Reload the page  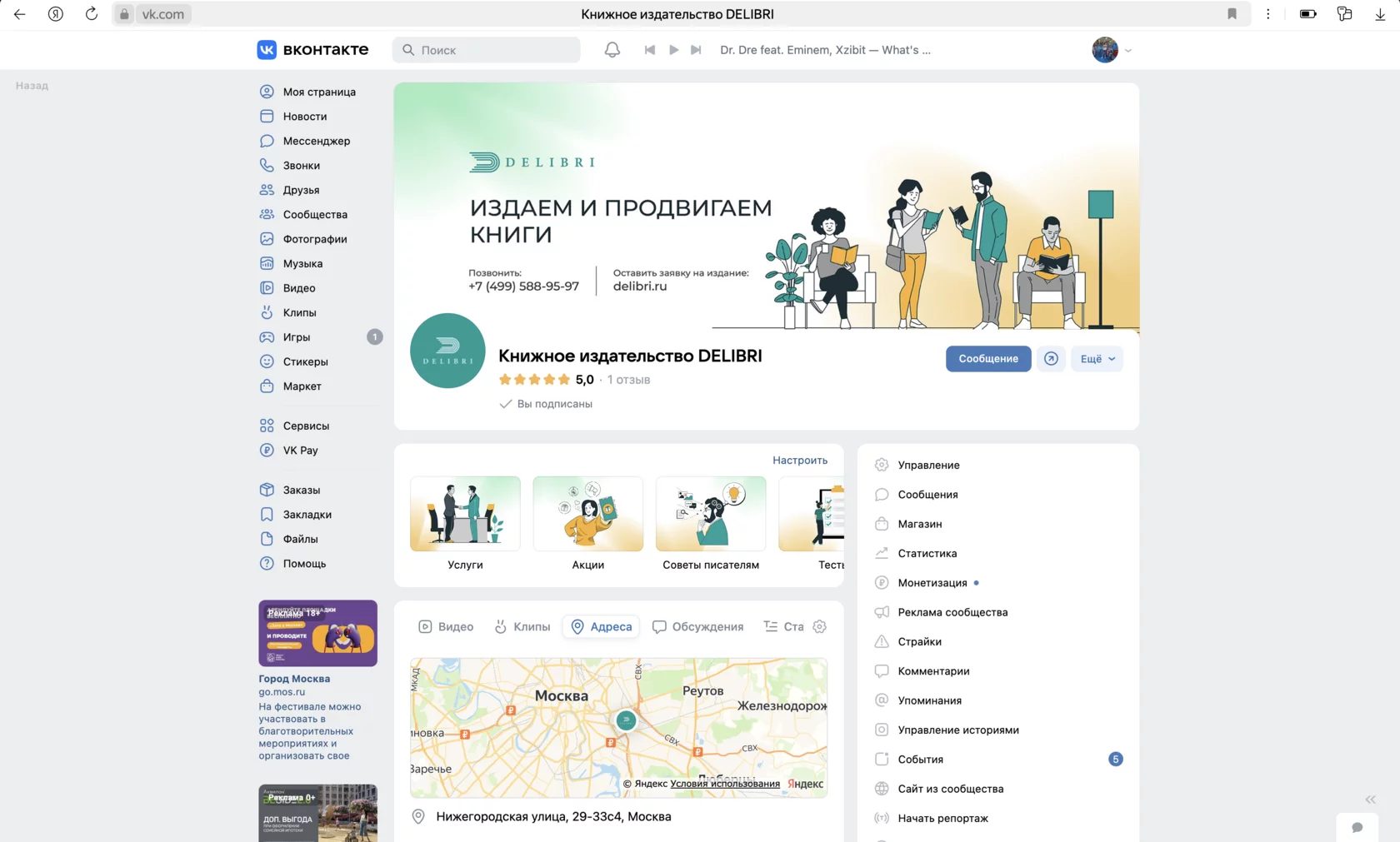point(92,14)
